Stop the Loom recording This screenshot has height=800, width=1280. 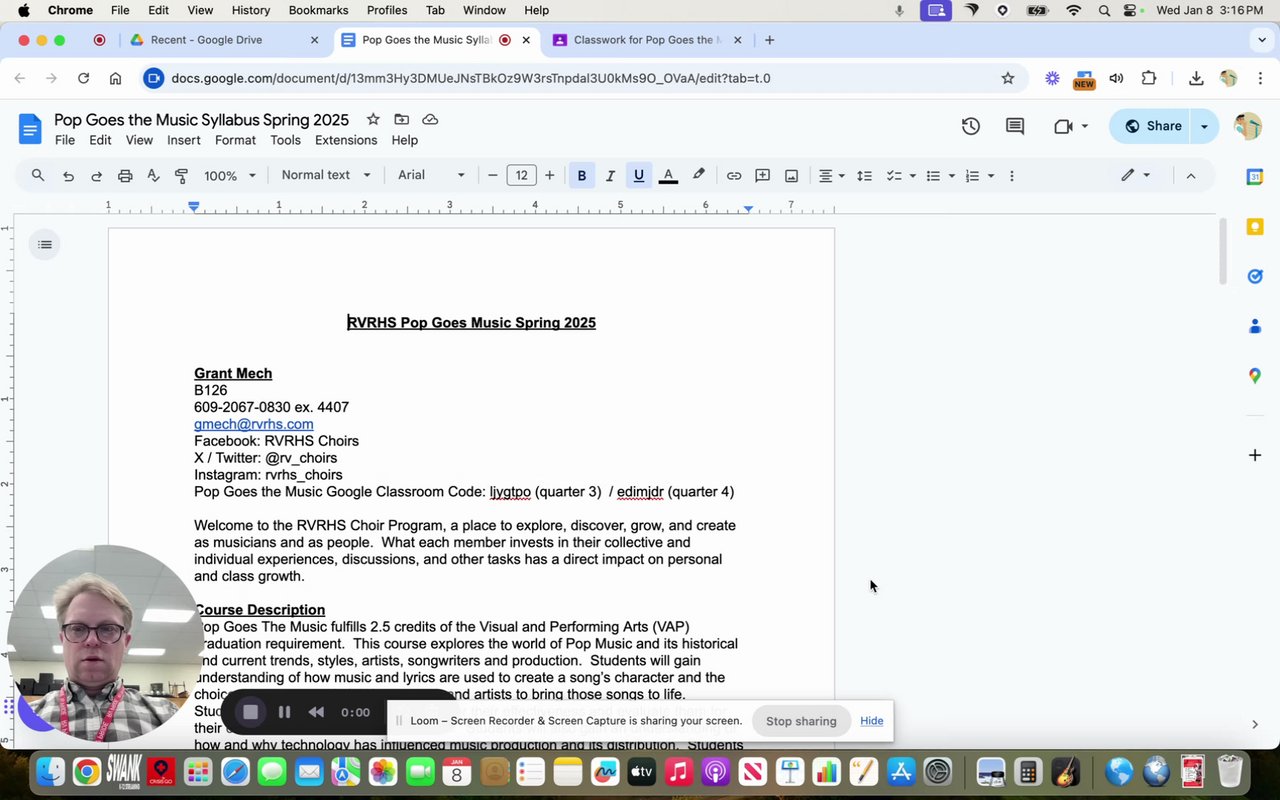coord(251,712)
